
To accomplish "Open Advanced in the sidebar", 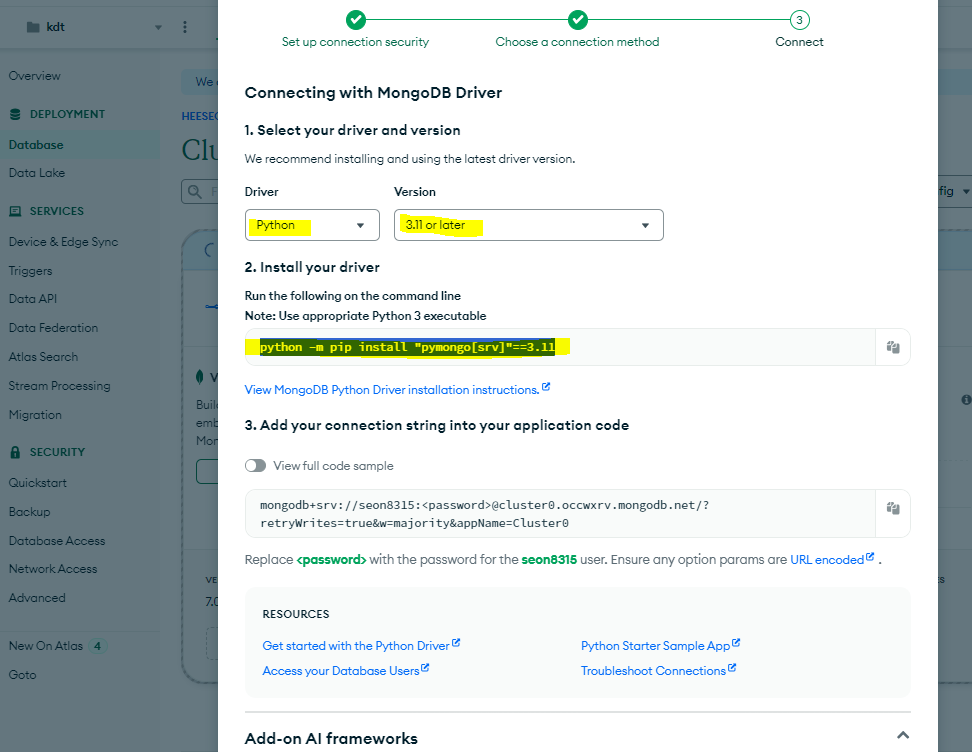I will click(x=37, y=598).
